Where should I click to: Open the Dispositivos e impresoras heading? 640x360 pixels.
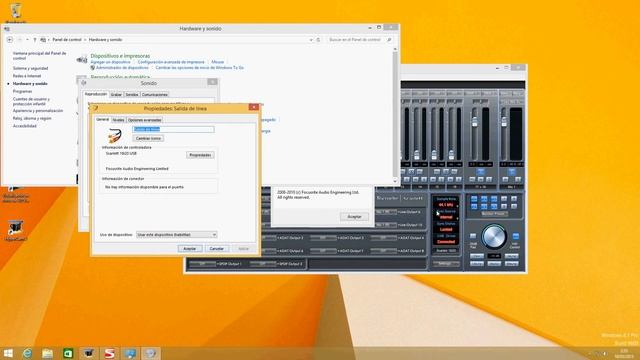[120, 56]
